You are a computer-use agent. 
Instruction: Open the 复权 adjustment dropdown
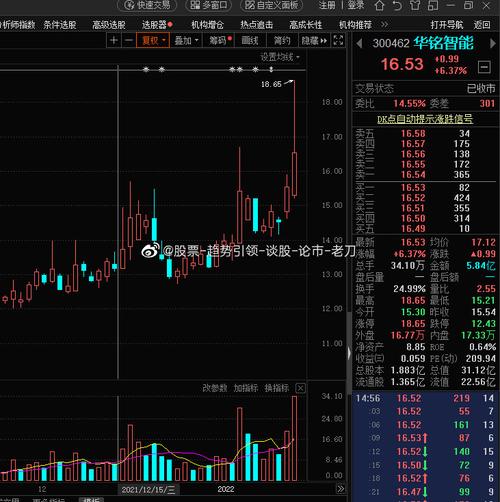point(153,41)
